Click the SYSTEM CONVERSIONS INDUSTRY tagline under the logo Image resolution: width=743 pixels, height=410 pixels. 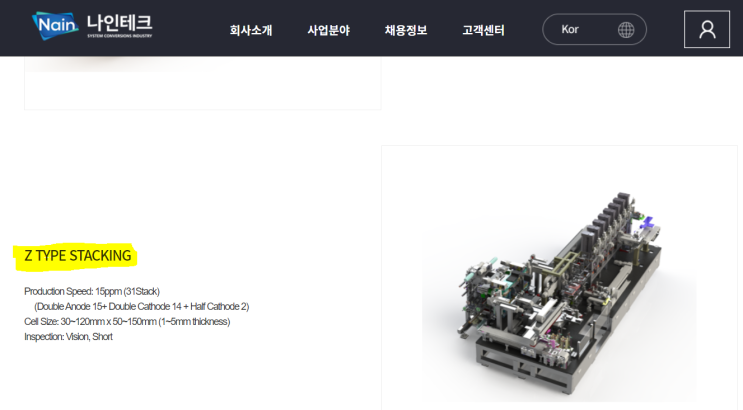click(x=119, y=36)
